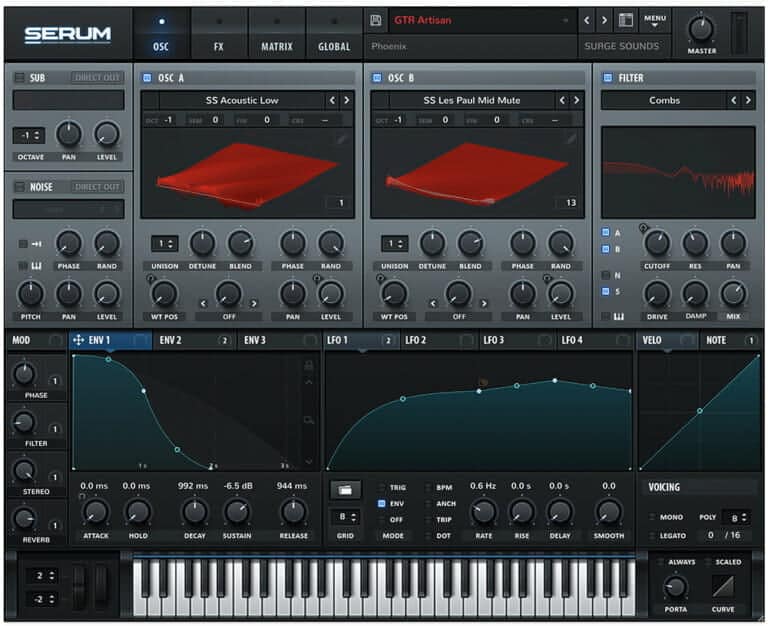Viewport: 768px width, 626px height.
Task: Toggle noise one-shot arrow icon
Action: pyautogui.click(x=36, y=244)
